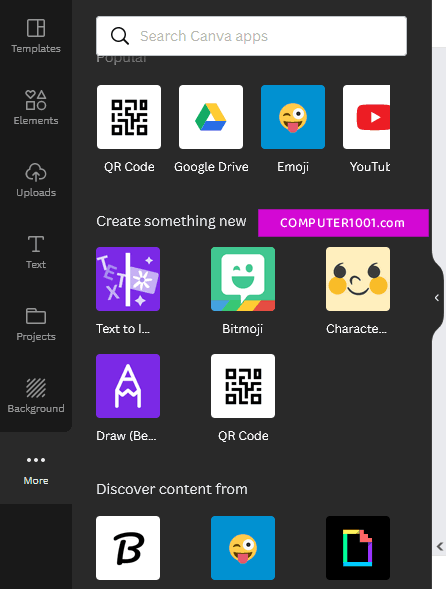446x589 pixels.
Task: Collapse the side panel with arrow handle
Action: click(x=437, y=298)
